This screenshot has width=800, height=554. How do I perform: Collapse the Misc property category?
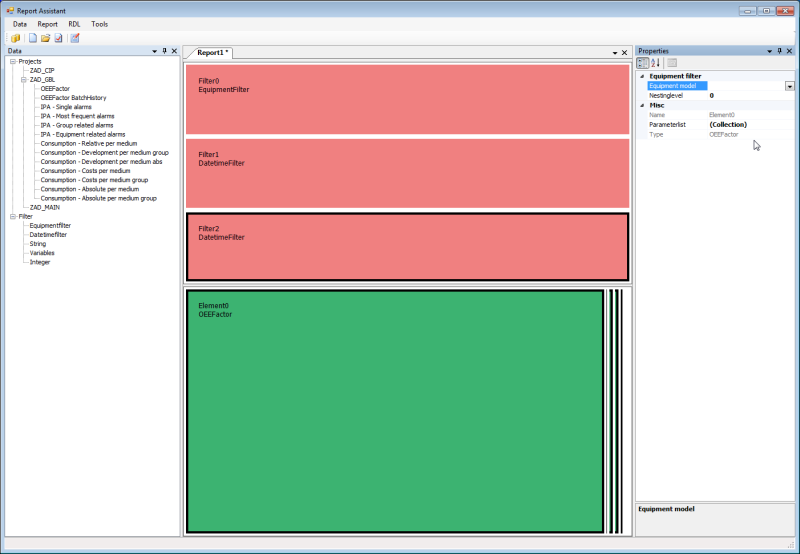[x=642, y=105]
